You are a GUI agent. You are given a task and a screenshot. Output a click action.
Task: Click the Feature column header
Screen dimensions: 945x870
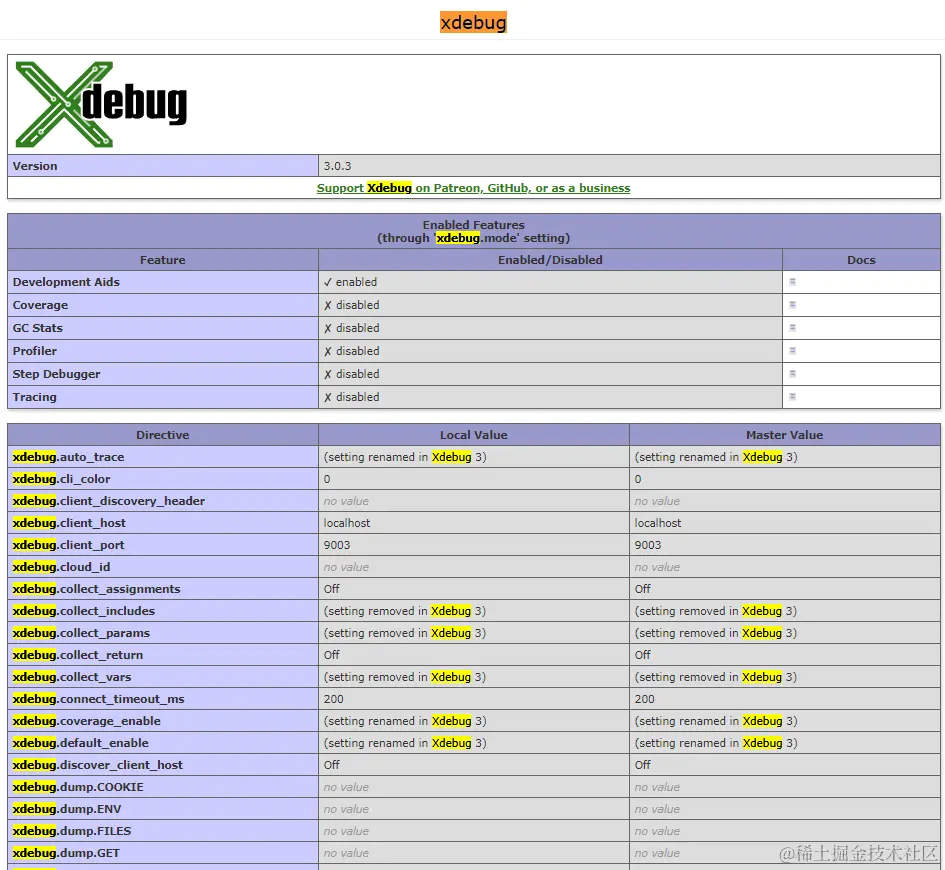[x=163, y=260]
